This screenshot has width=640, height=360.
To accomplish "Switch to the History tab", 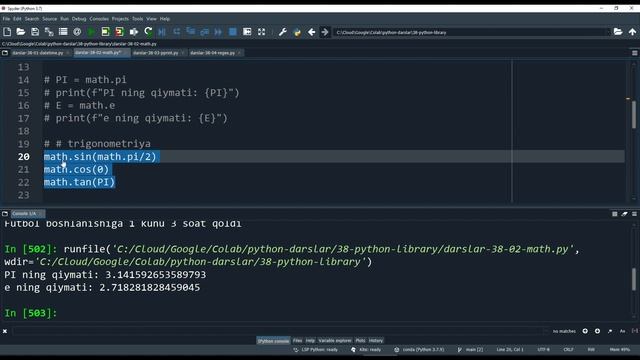I will tap(376, 340).
